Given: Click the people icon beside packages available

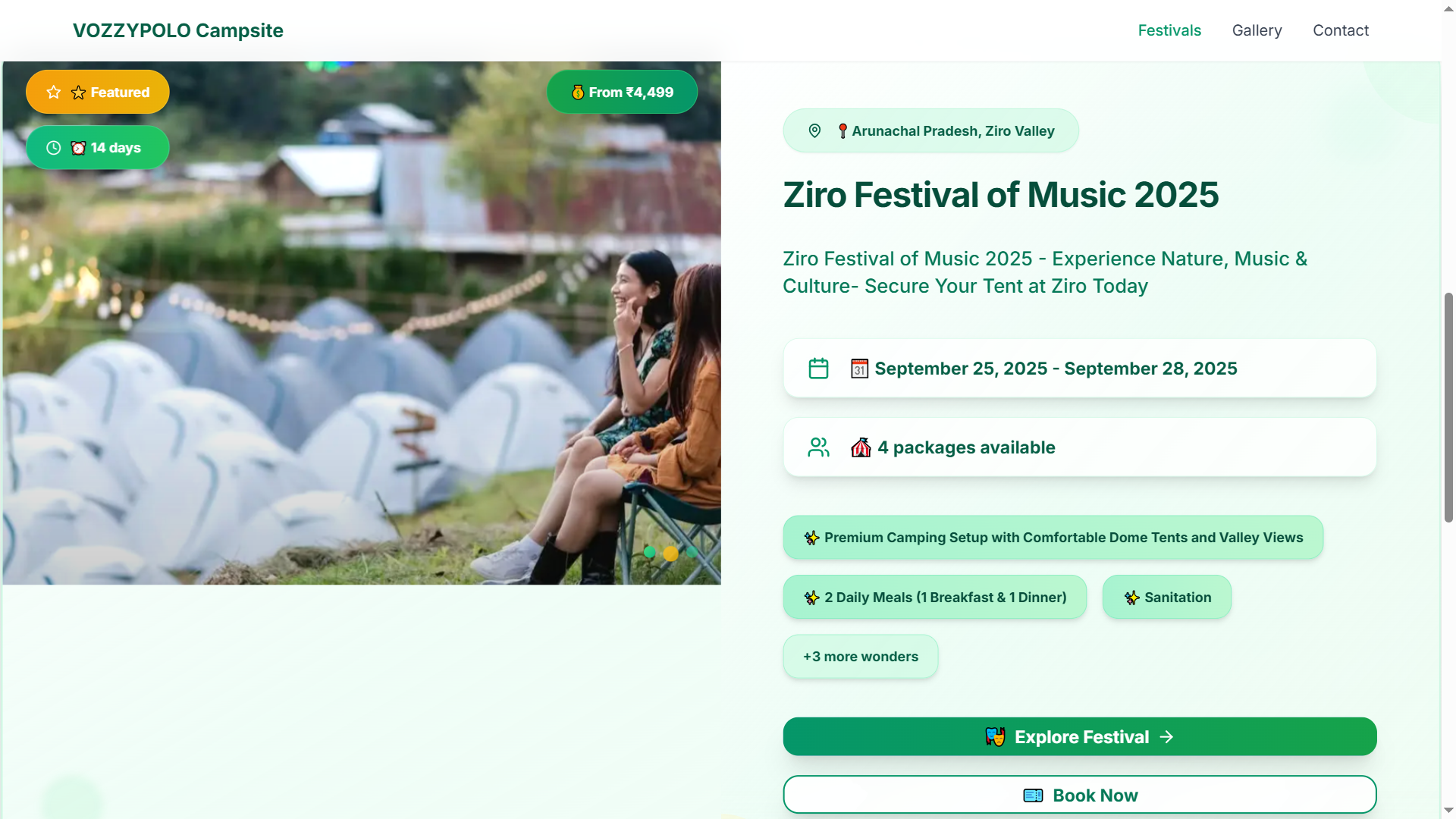Looking at the screenshot, I should [818, 447].
